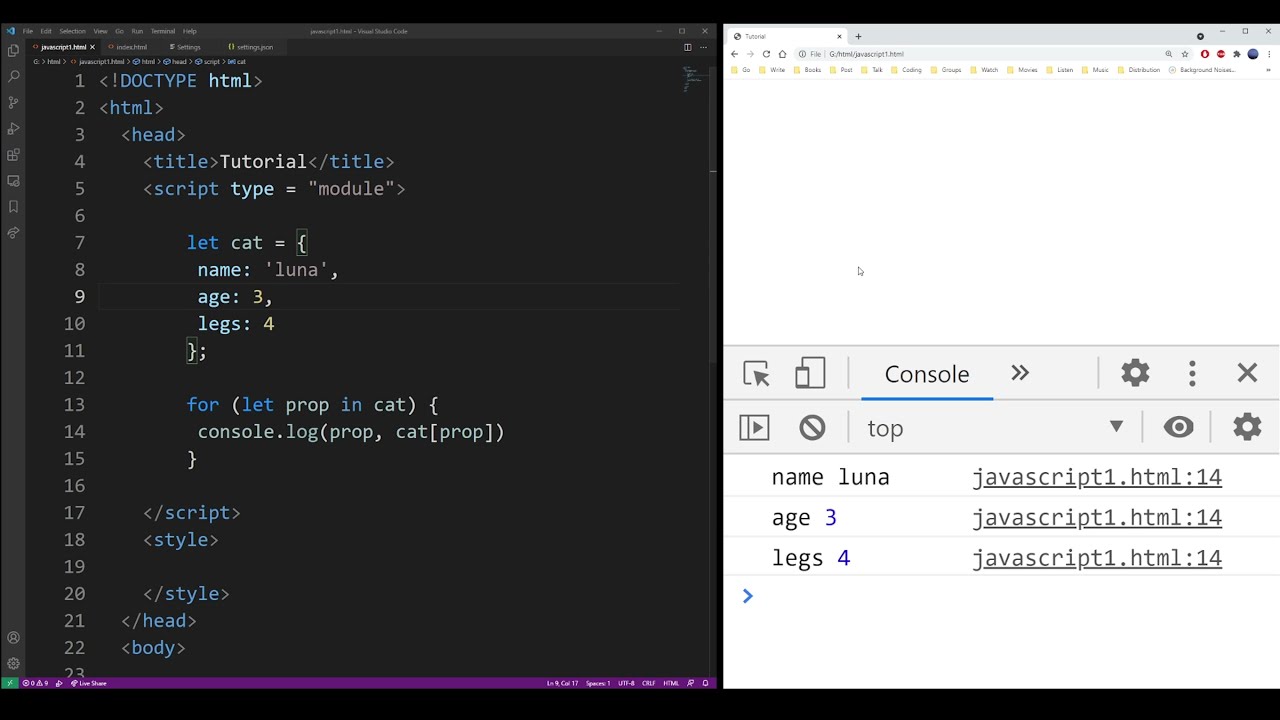Open the JavaScript context dropdown 'top'

click(x=994, y=428)
